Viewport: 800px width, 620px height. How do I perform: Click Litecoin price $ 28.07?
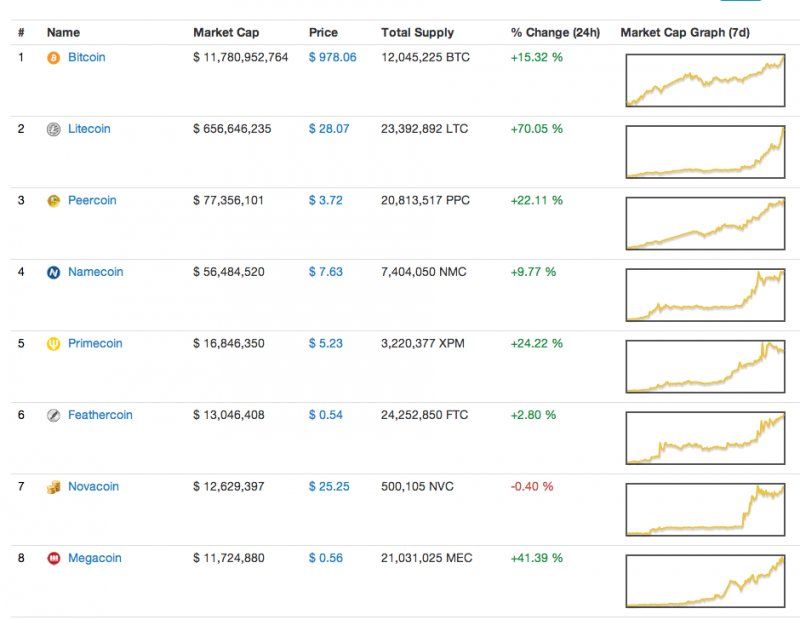point(329,129)
